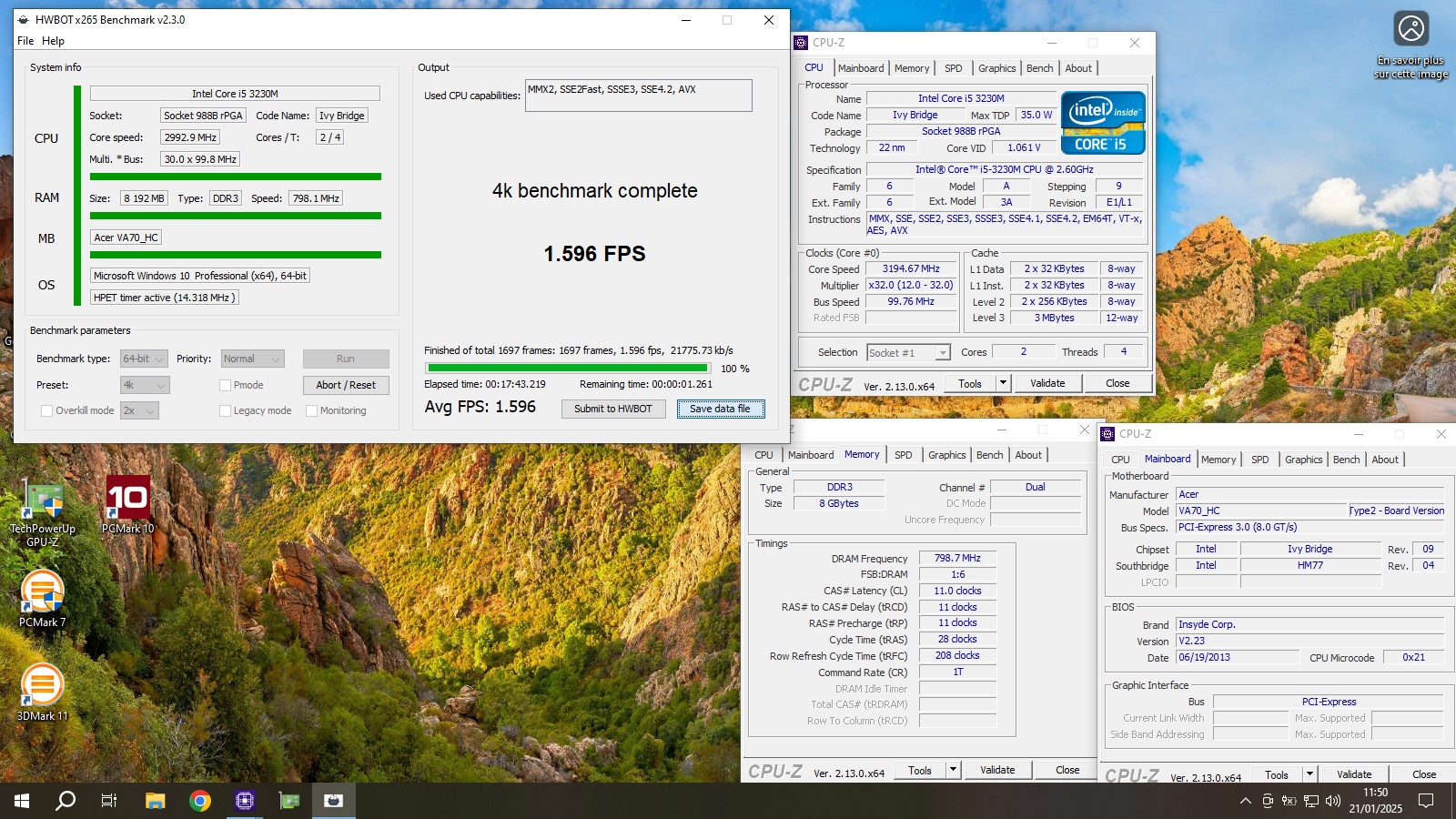Click the DRAM Frequency 798.7 MHz value
This screenshot has height=819, width=1456.
point(957,558)
